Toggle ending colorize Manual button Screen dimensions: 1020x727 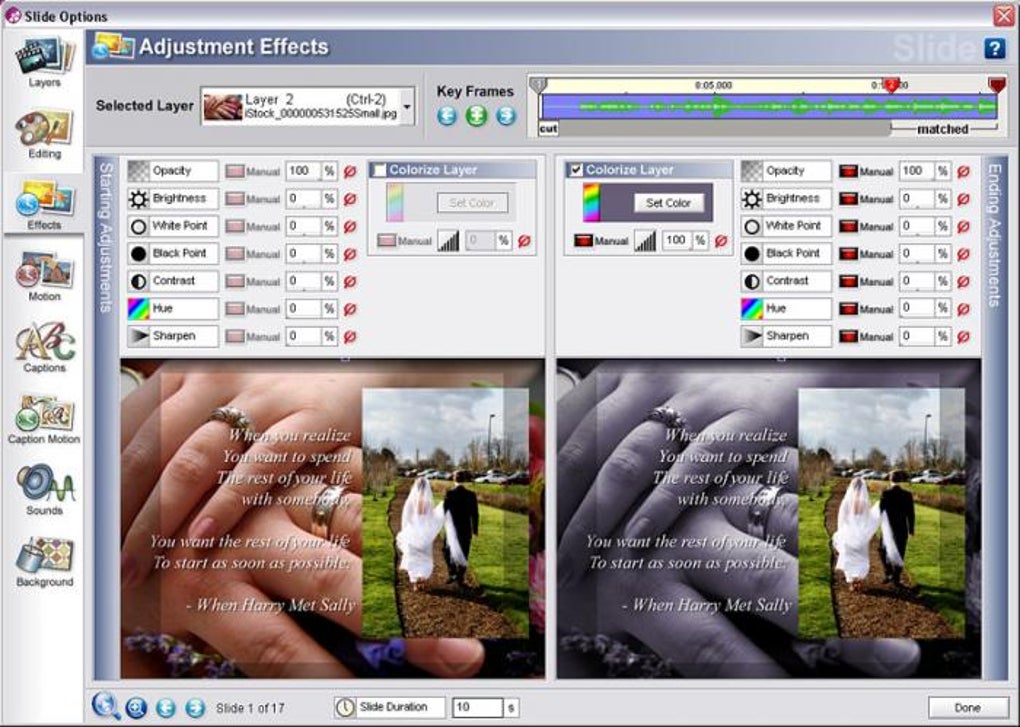(601, 241)
